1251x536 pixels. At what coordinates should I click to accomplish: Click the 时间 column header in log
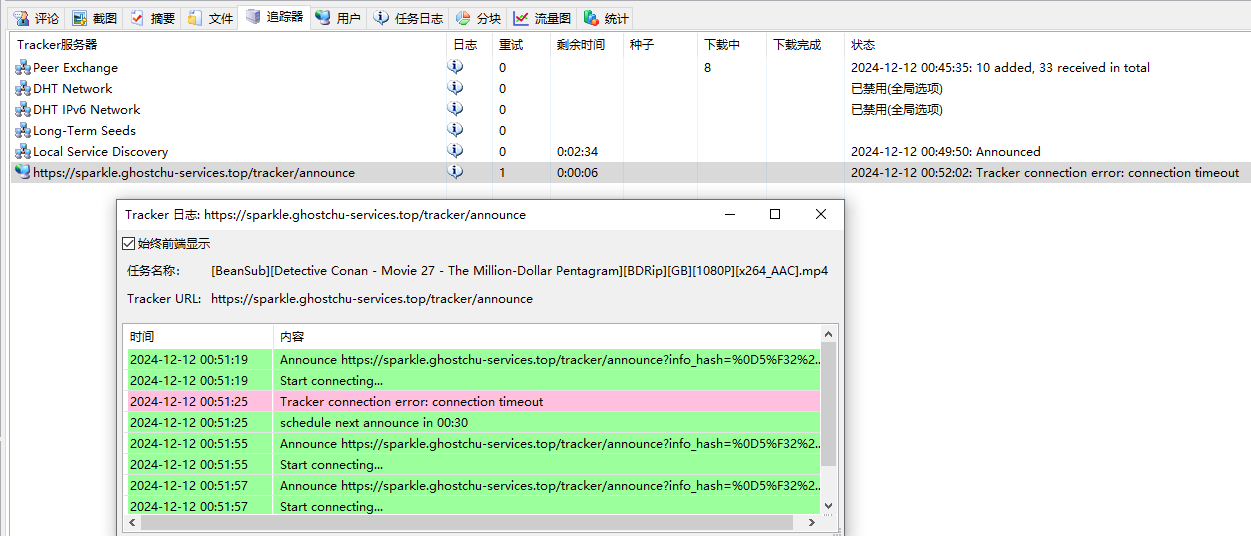pos(143,337)
